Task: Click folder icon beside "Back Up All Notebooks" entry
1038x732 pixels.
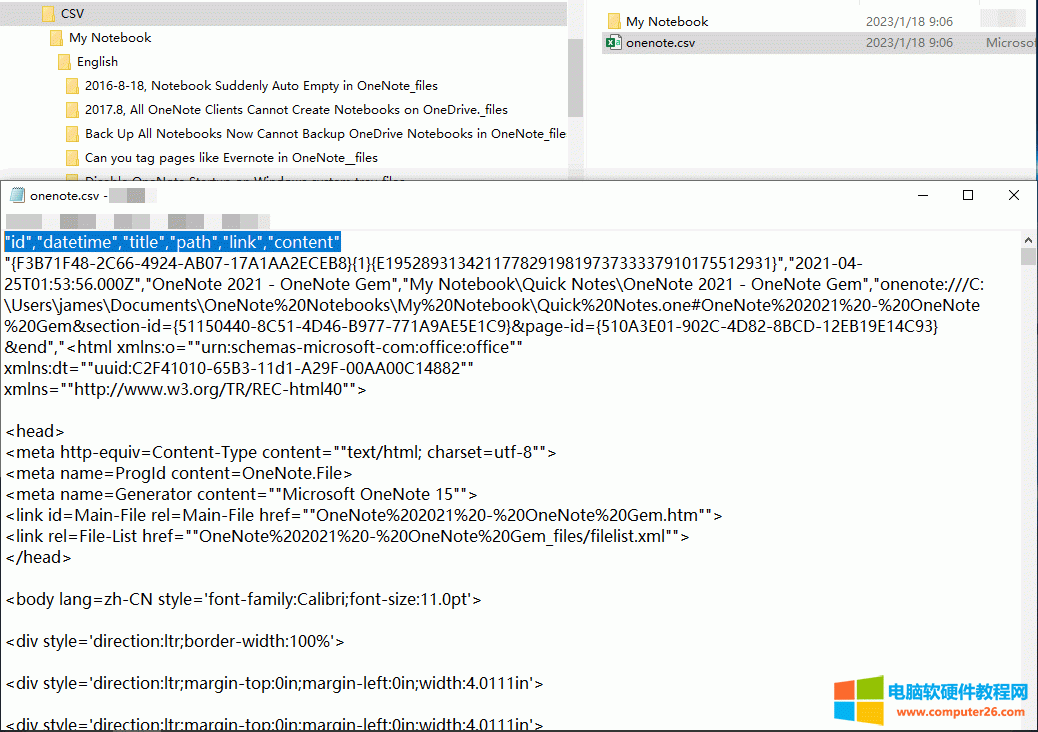Action: click(73, 133)
